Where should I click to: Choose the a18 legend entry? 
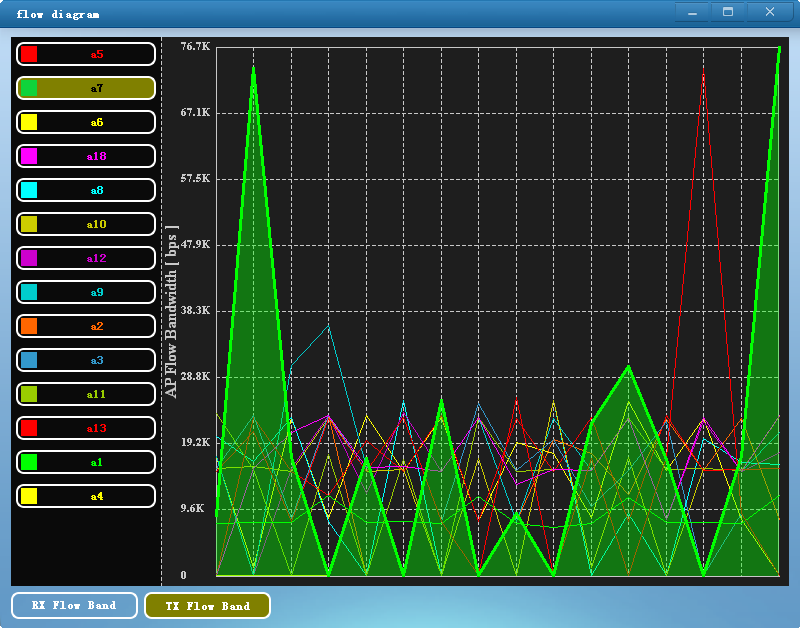[x=86, y=156]
